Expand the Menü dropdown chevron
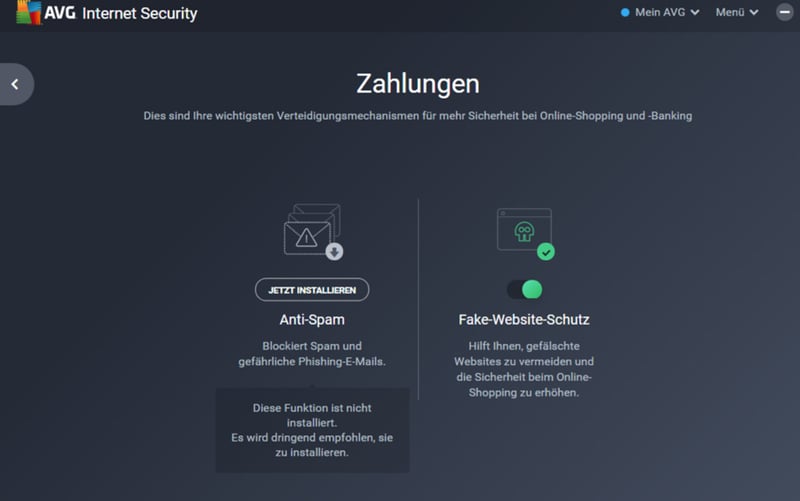800x501 pixels. coord(754,12)
